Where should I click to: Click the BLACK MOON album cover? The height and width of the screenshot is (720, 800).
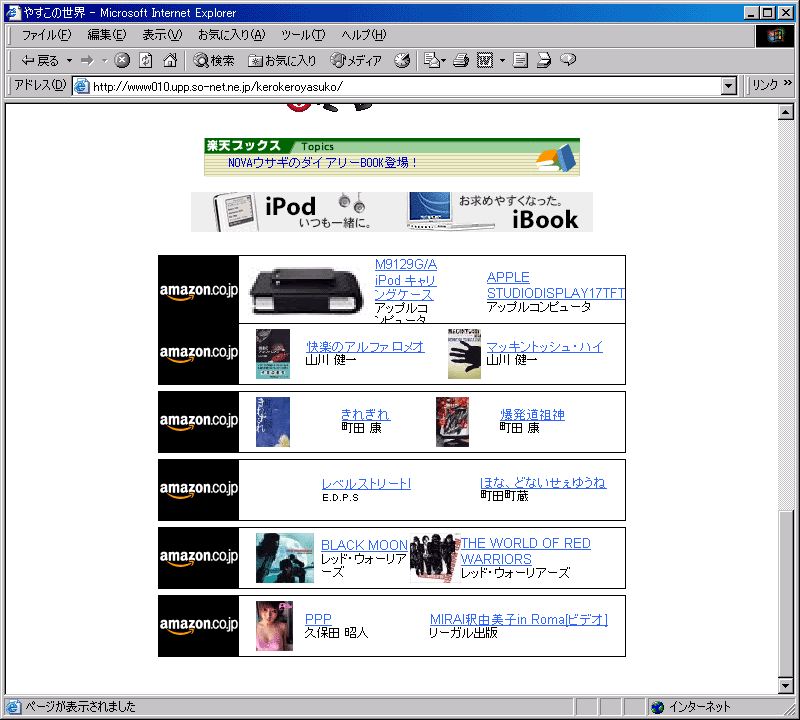pyautogui.click(x=285, y=558)
